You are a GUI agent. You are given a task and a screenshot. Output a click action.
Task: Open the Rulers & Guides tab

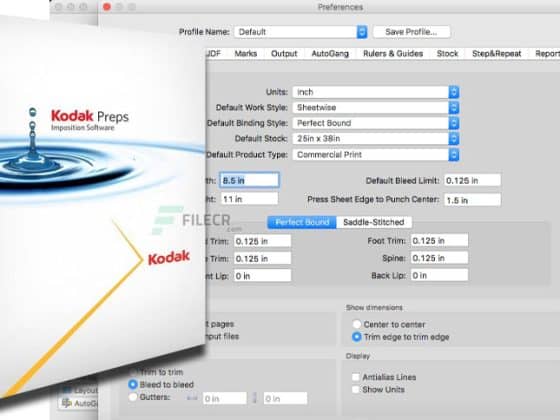(x=393, y=54)
